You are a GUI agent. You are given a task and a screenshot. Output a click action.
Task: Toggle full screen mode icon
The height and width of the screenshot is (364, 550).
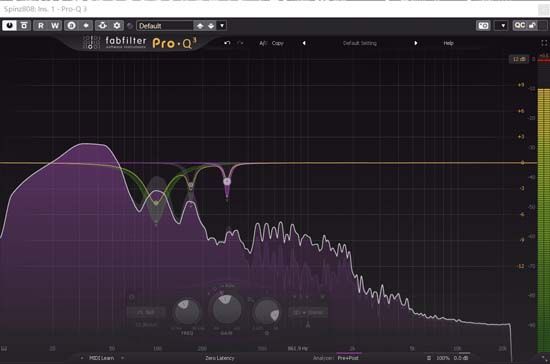(544, 43)
